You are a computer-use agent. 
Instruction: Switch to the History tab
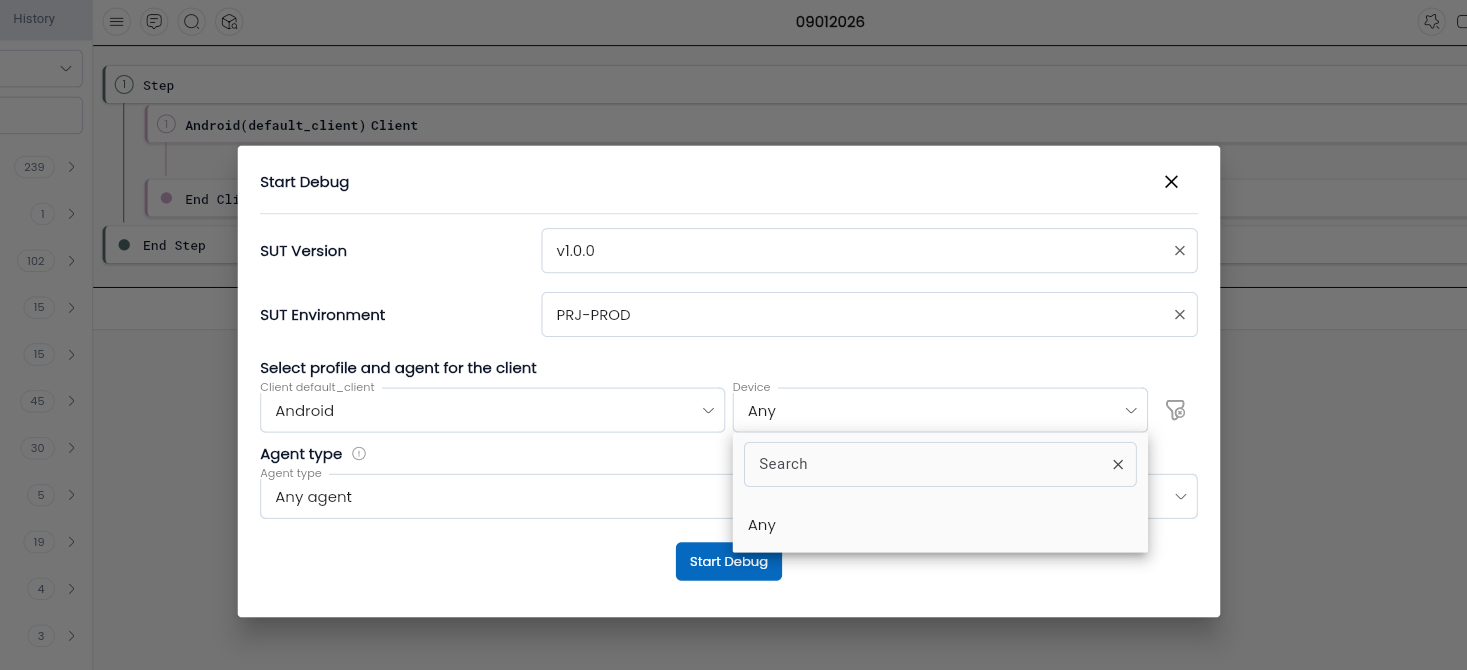coord(34,19)
